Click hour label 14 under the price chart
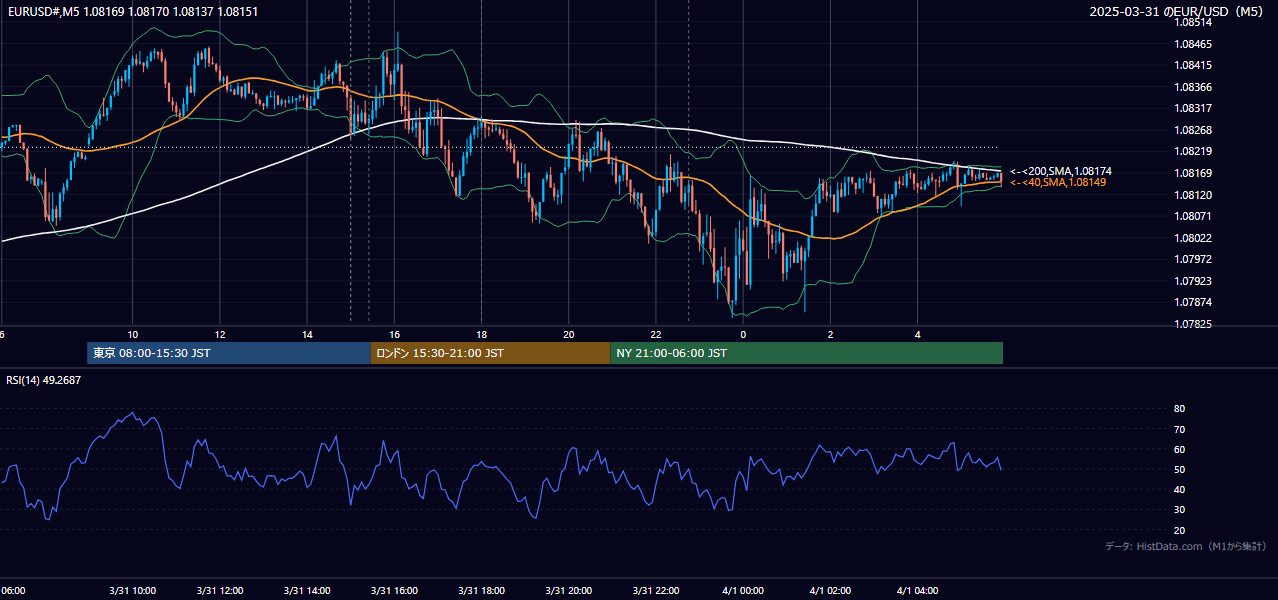Viewport: 1278px width, 600px height. pos(307,334)
